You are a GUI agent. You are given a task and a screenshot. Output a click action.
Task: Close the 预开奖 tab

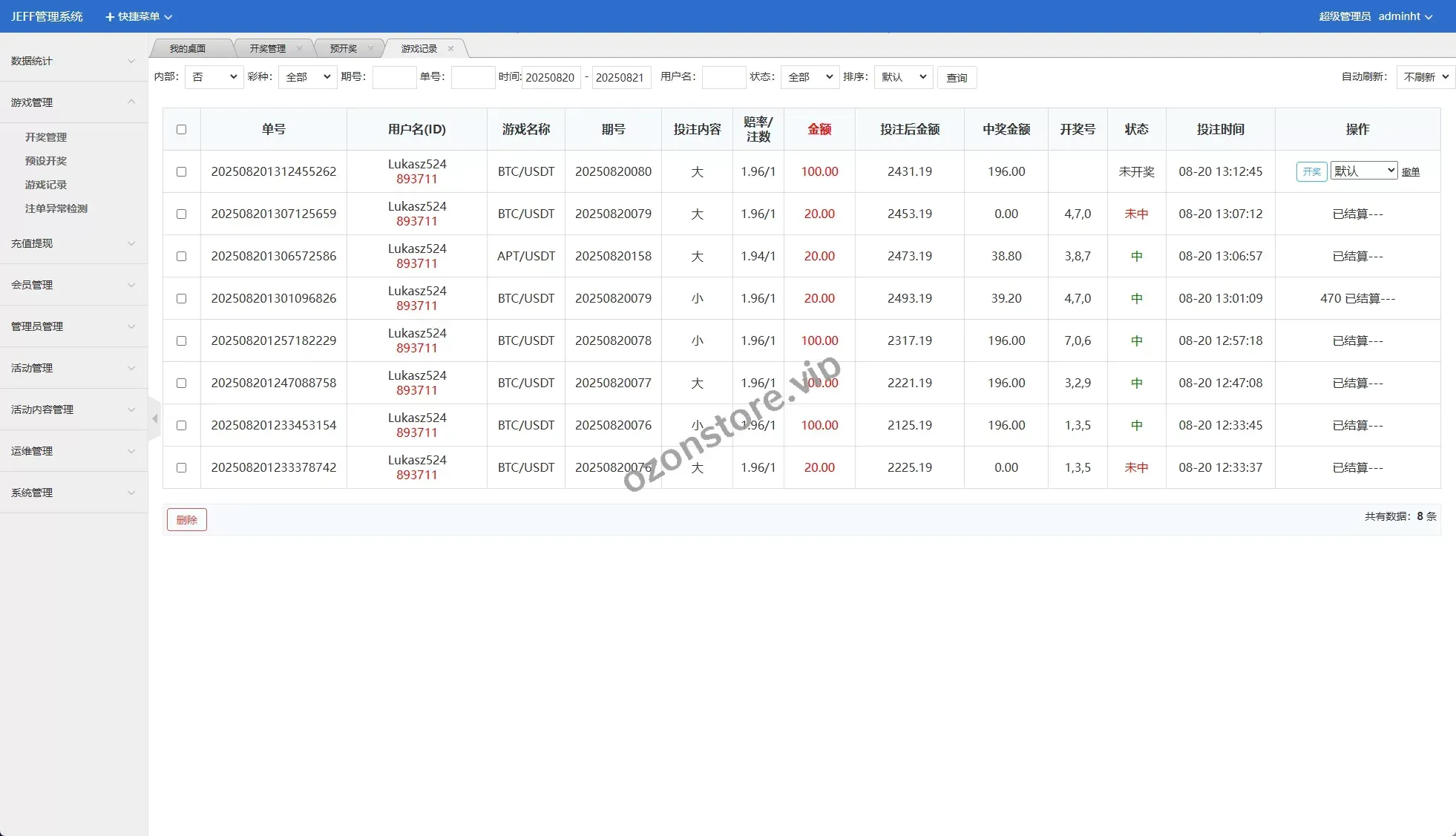click(x=370, y=49)
